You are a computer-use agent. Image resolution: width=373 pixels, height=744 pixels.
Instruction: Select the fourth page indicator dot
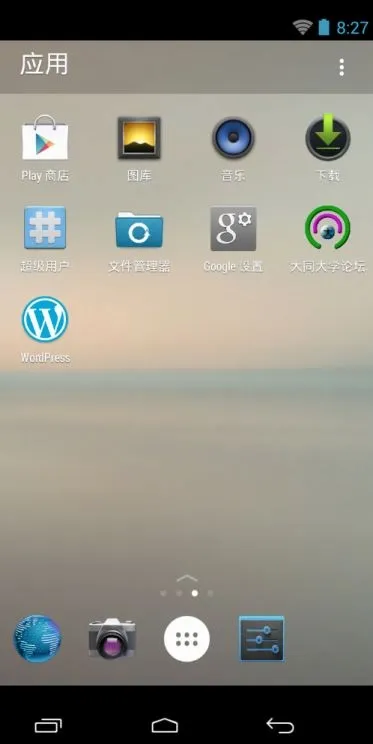click(210, 593)
